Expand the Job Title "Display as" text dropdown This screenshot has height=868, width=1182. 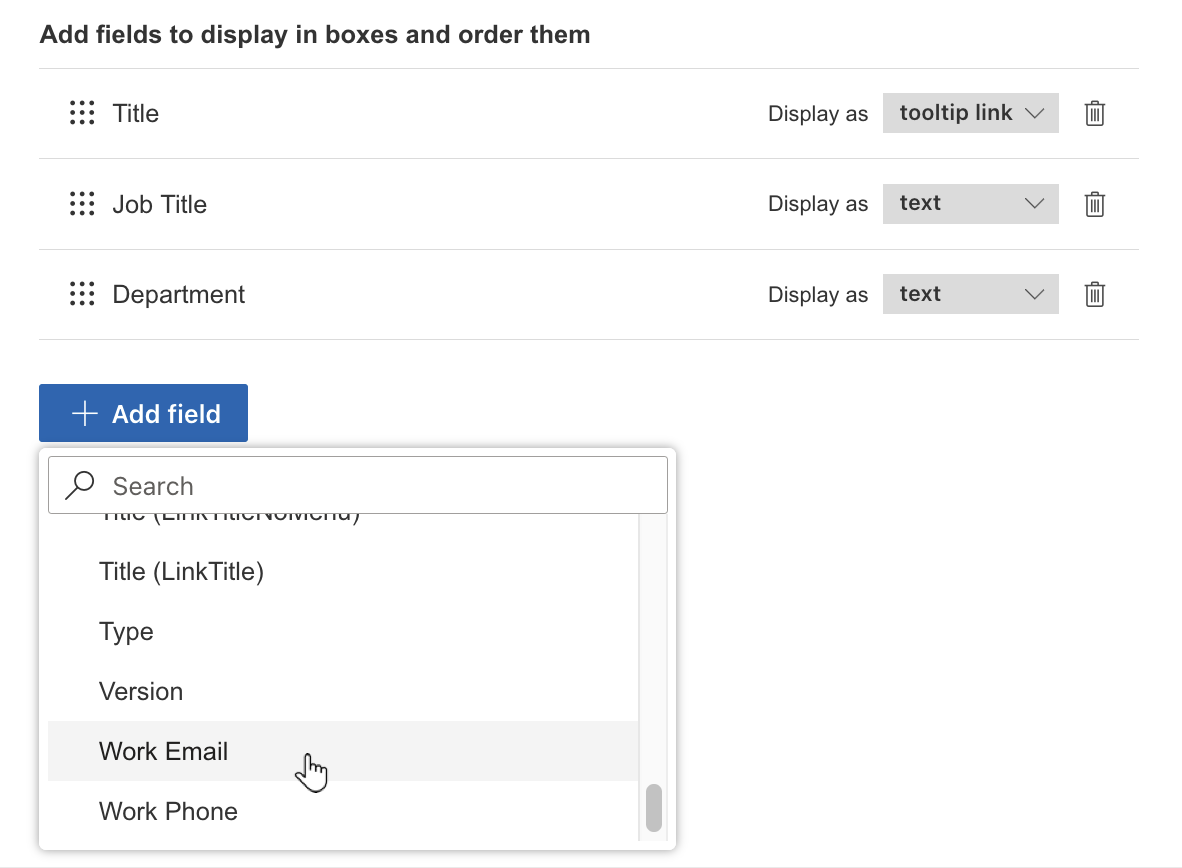[970, 204]
